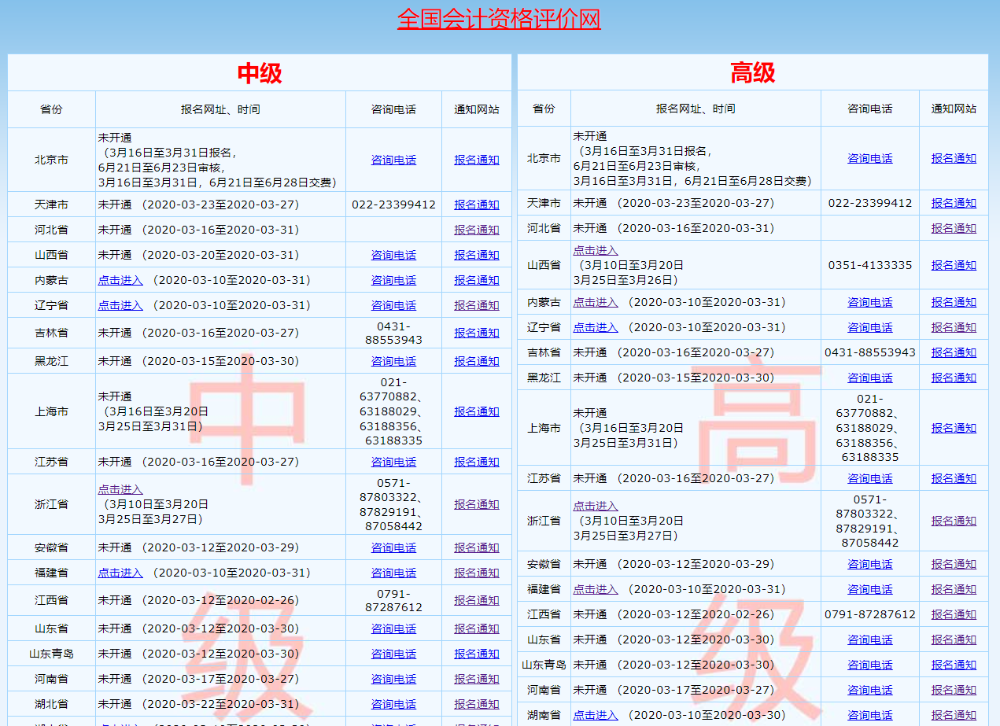Click 点击进入 for 浙江省 in 高级 table
The image size is (1000, 726).
[595, 506]
